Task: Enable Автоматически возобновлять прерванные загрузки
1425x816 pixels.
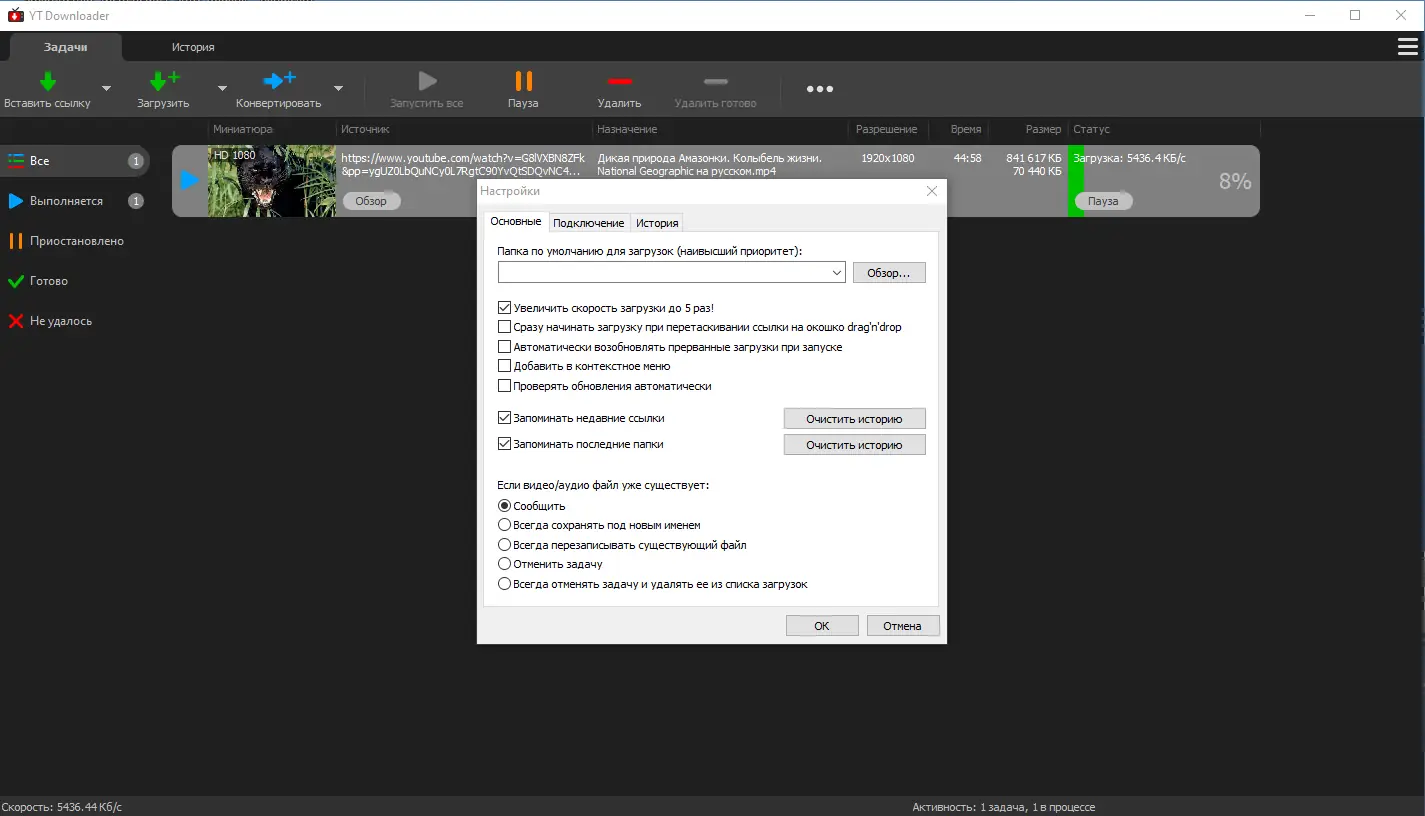Action: click(504, 347)
